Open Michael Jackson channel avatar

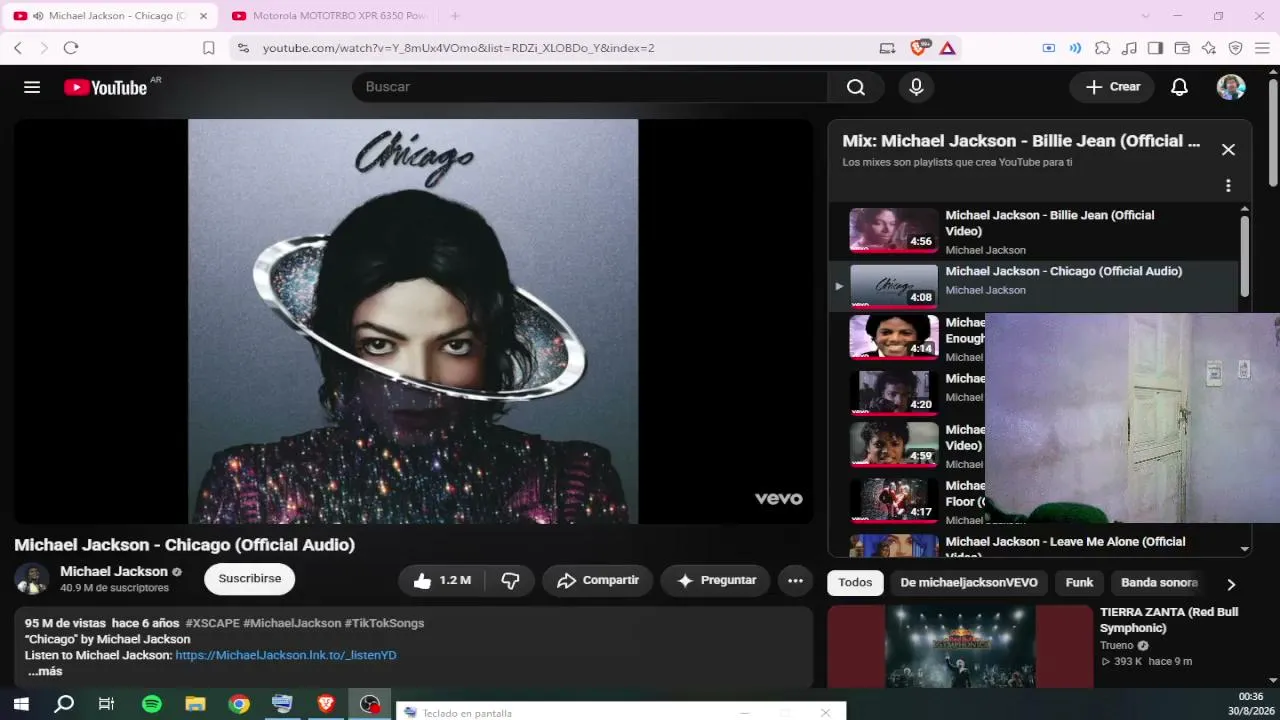point(32,579)
